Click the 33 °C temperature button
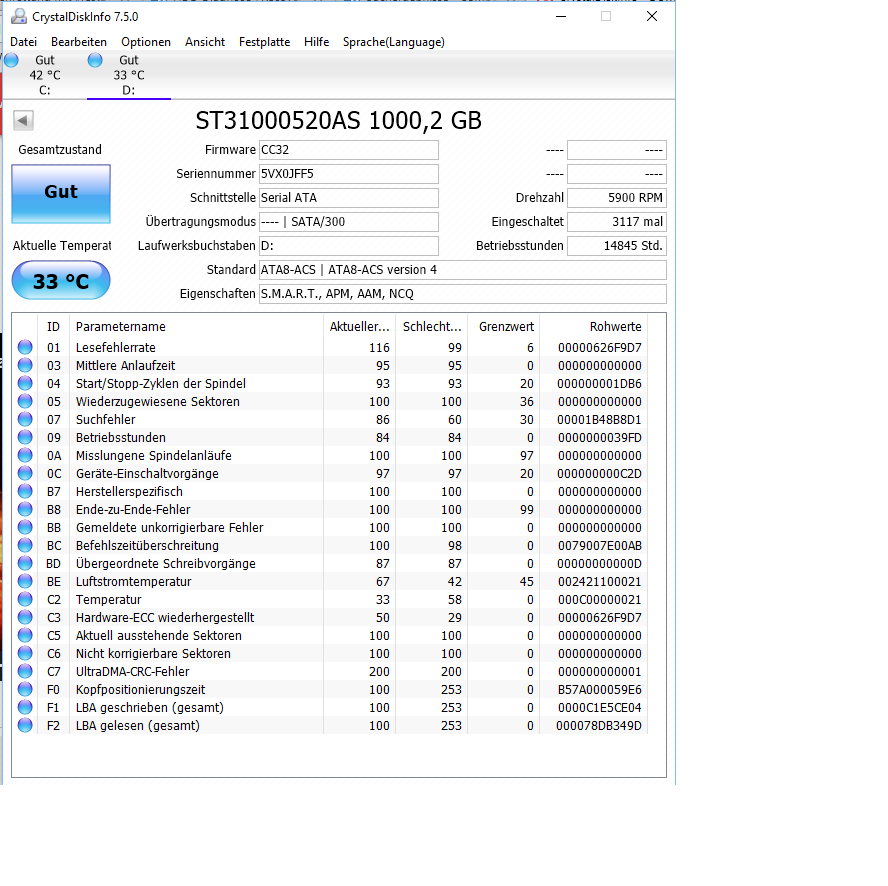888x886 pixels. 61,280
